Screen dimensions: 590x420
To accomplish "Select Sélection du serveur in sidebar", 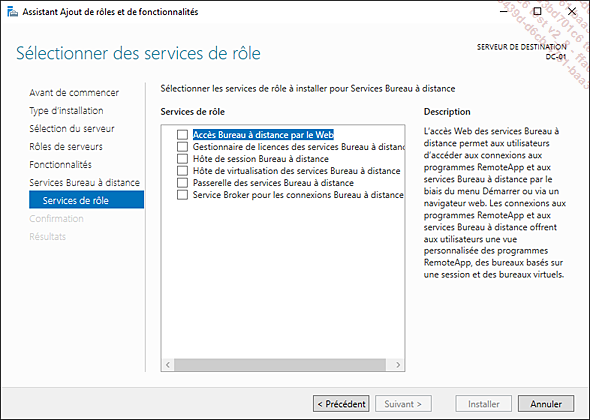I will pyautogui.click(x=72, y=129).
